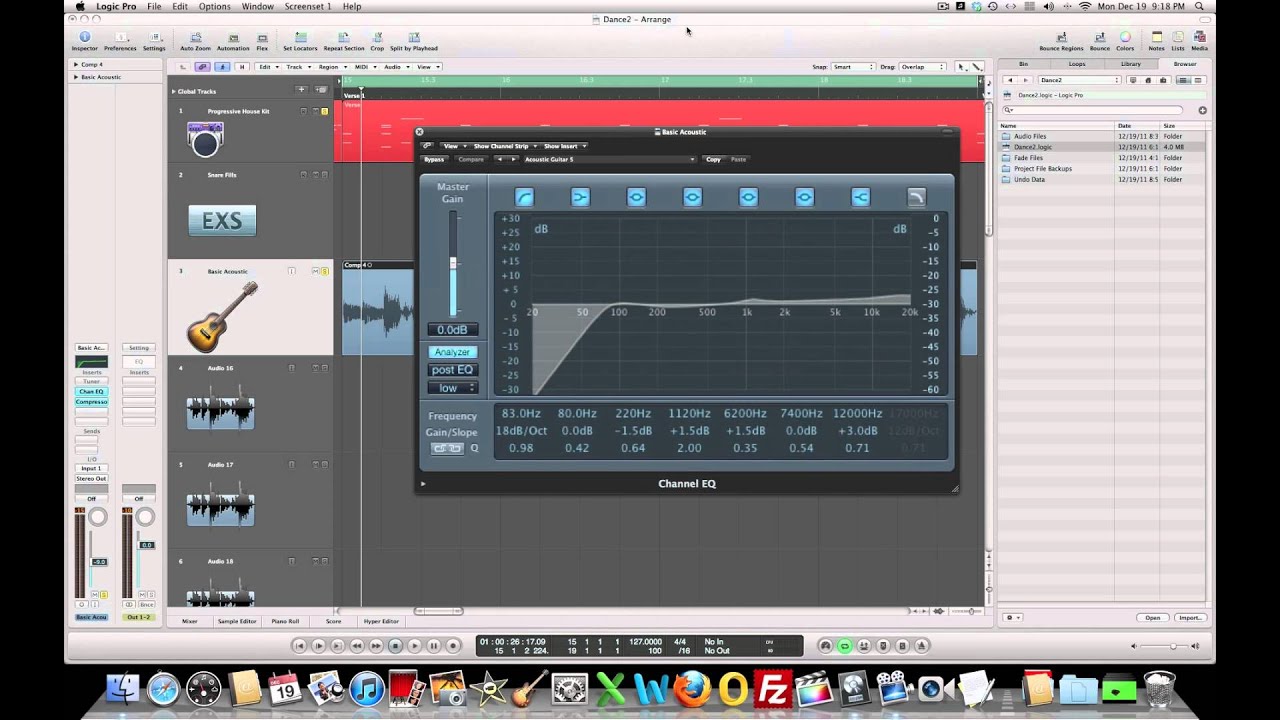Open the Screenset 1 menu
Image resolution: width=1280 pixels, height=720 pixels.
[308, 6]
